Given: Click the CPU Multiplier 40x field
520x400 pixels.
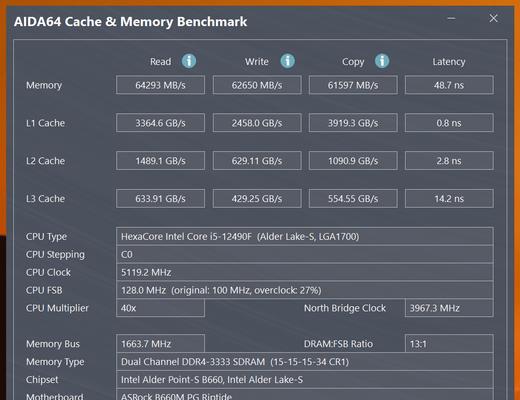Looking at the screenshot, I should (160, 308).
